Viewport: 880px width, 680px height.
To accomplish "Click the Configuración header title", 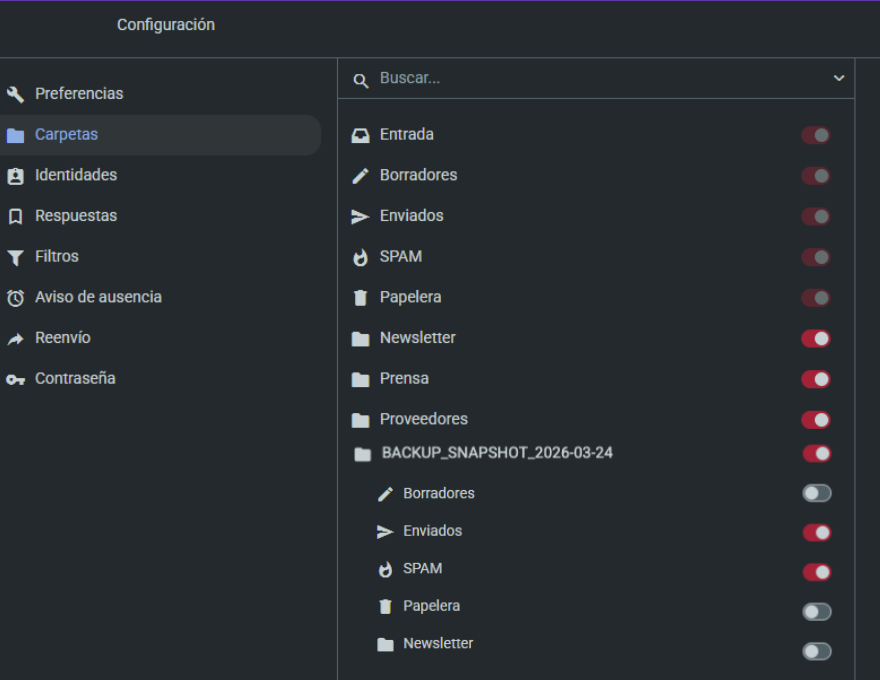I will [166, 25].
